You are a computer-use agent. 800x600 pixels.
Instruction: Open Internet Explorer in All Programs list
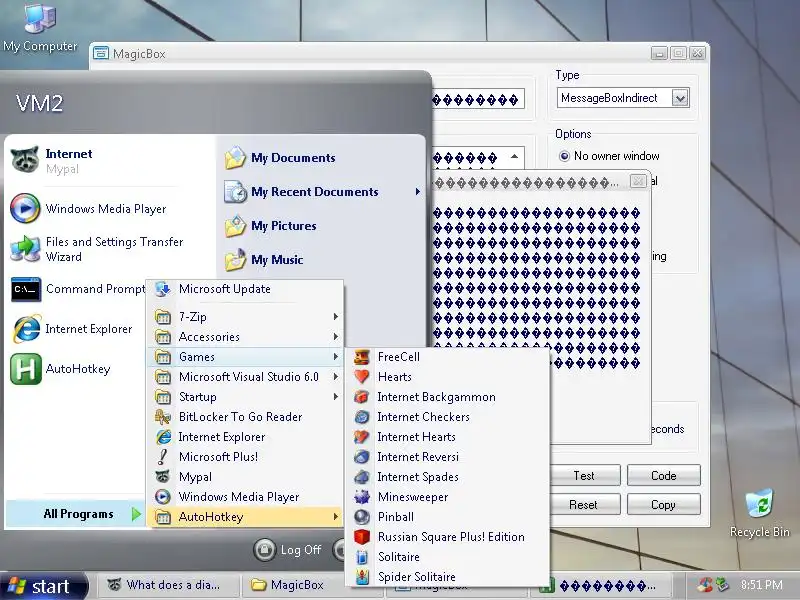click(x=245, y=437)
